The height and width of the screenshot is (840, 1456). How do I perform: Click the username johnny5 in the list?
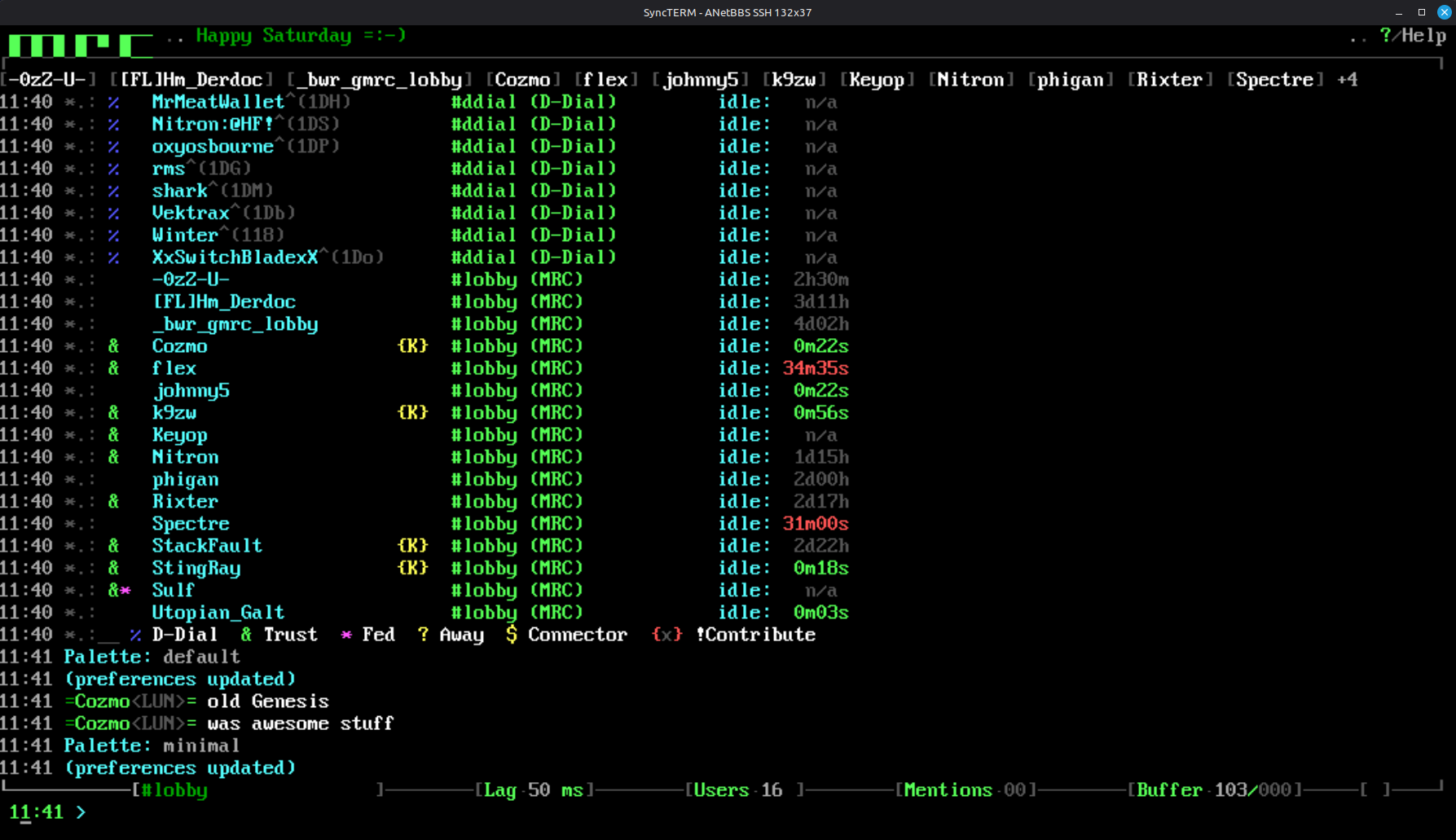coord(191,390)
